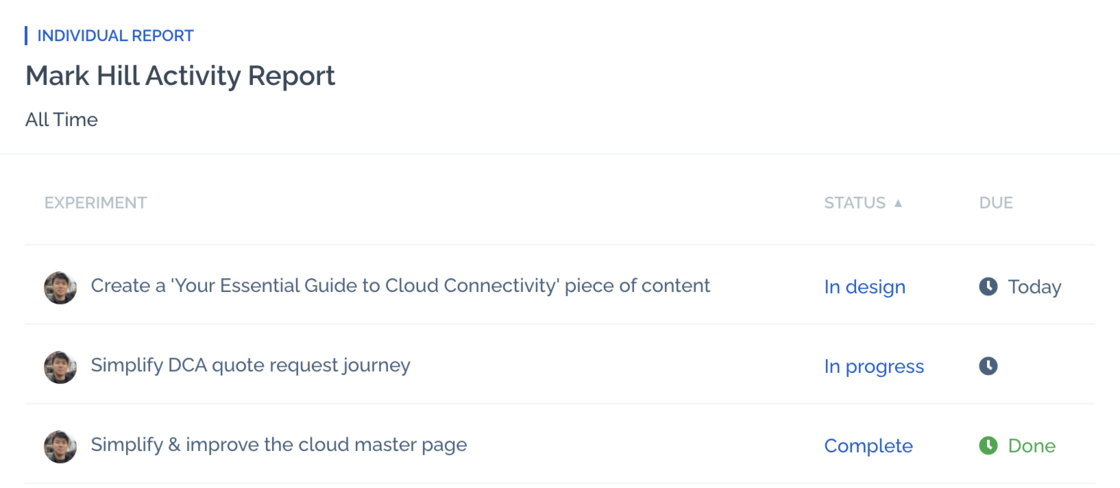The height and width of the screenshot is (488, 1120).
Task: Click the Complete status
Action: [868, 446]
